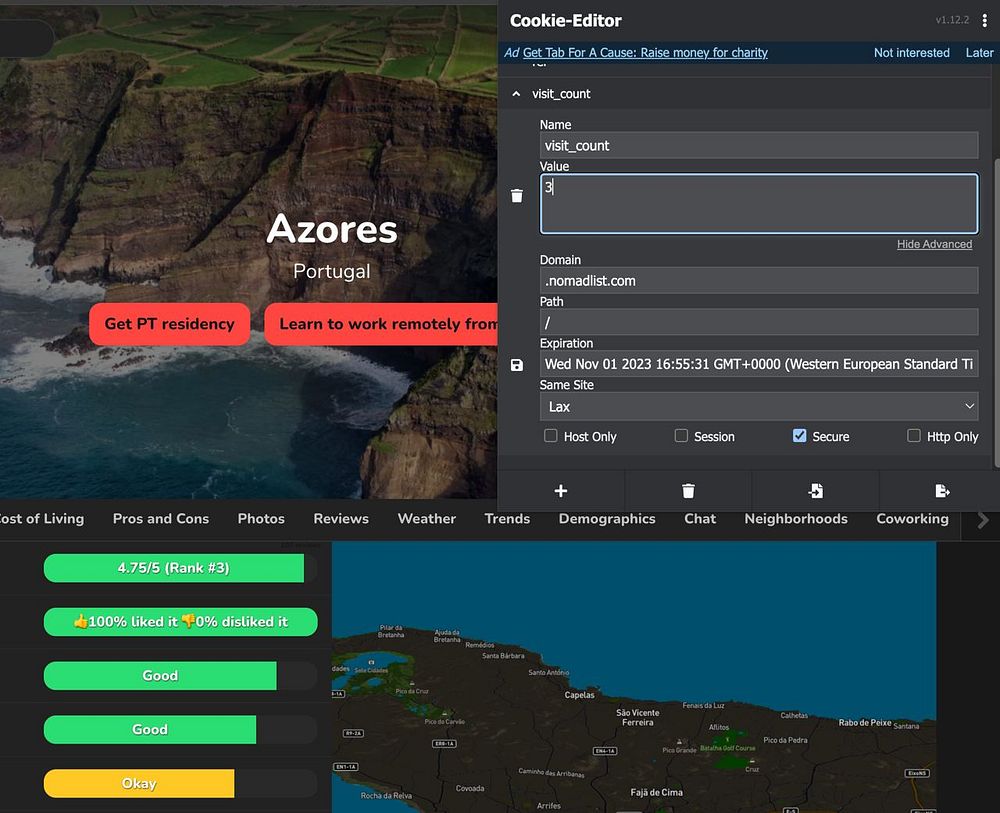
Task: Enable the Host Only checkbox
Action: coord(551,436)
